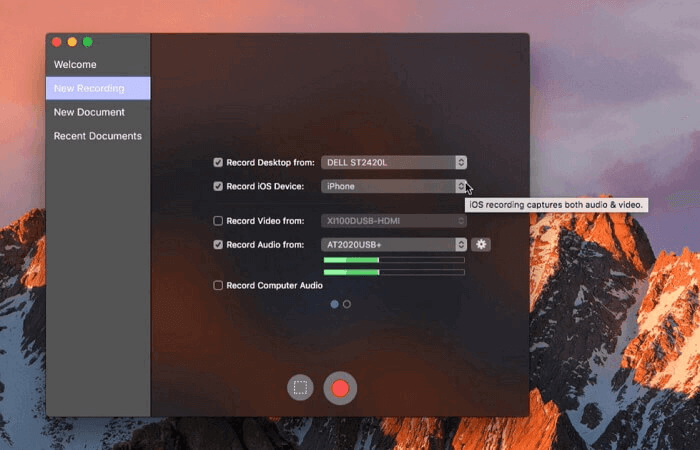Open the AT2020USB+ audio source dropdown
This screenshot has height=450, width=700.
(394, 244)
